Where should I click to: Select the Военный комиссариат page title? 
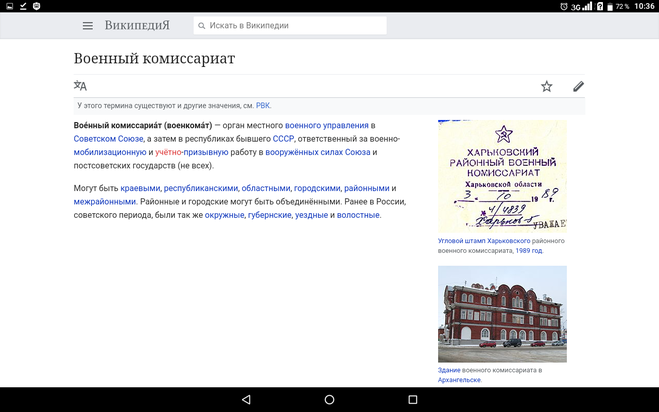[x=154, y=58]
